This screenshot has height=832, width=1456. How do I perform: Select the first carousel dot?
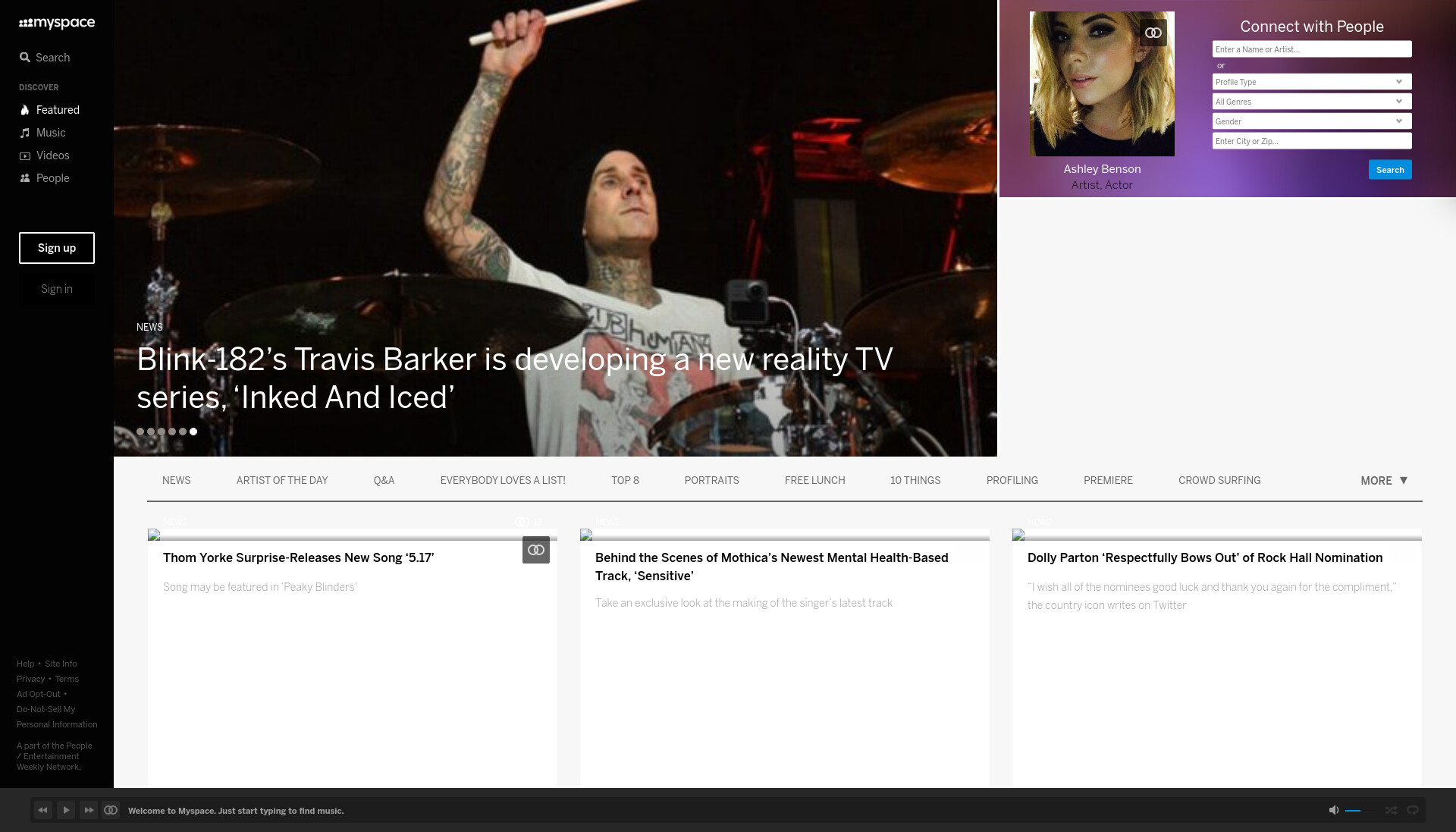click(x=140, y=432)
